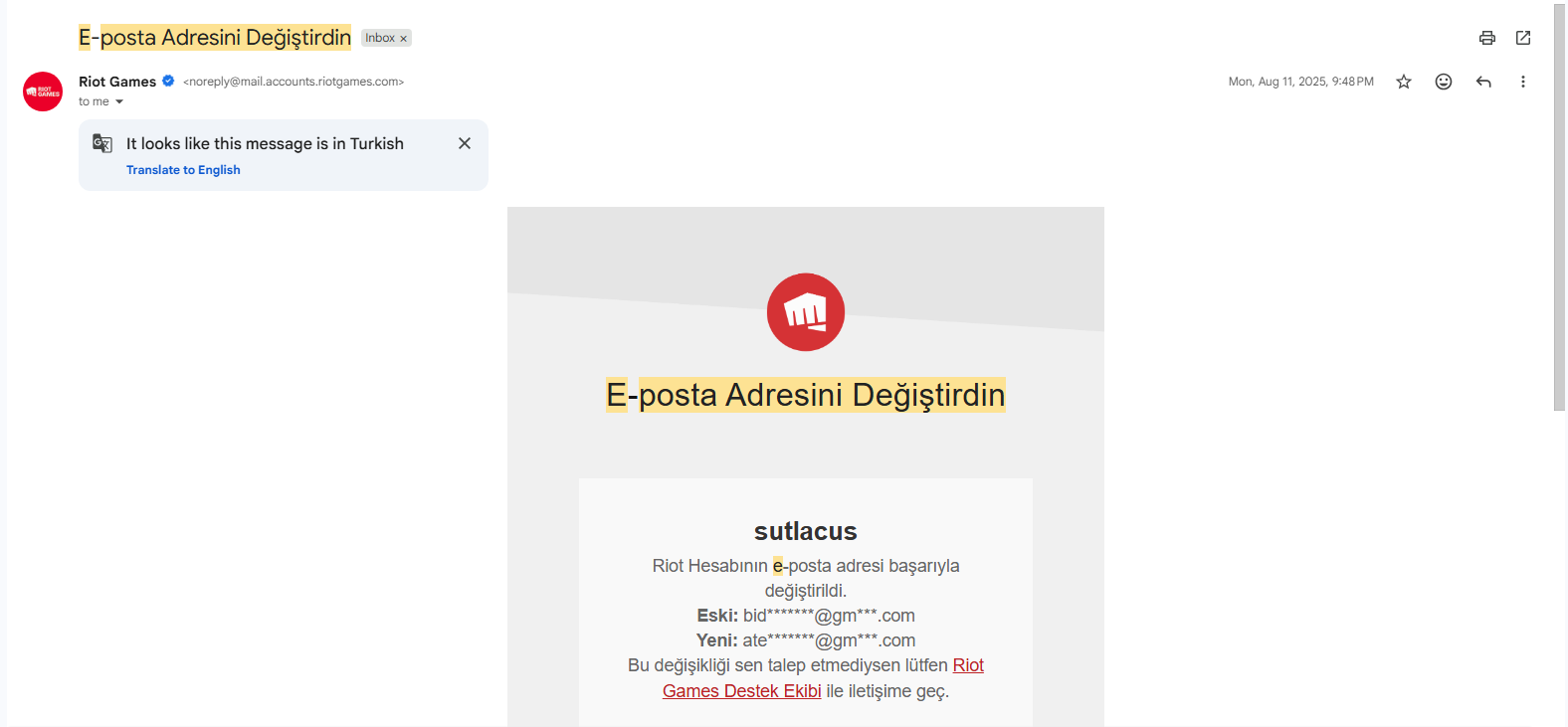Click Translate to English
Viewport: 1568px width, 727px height.
pyautogui.click(x=183, y=170)
